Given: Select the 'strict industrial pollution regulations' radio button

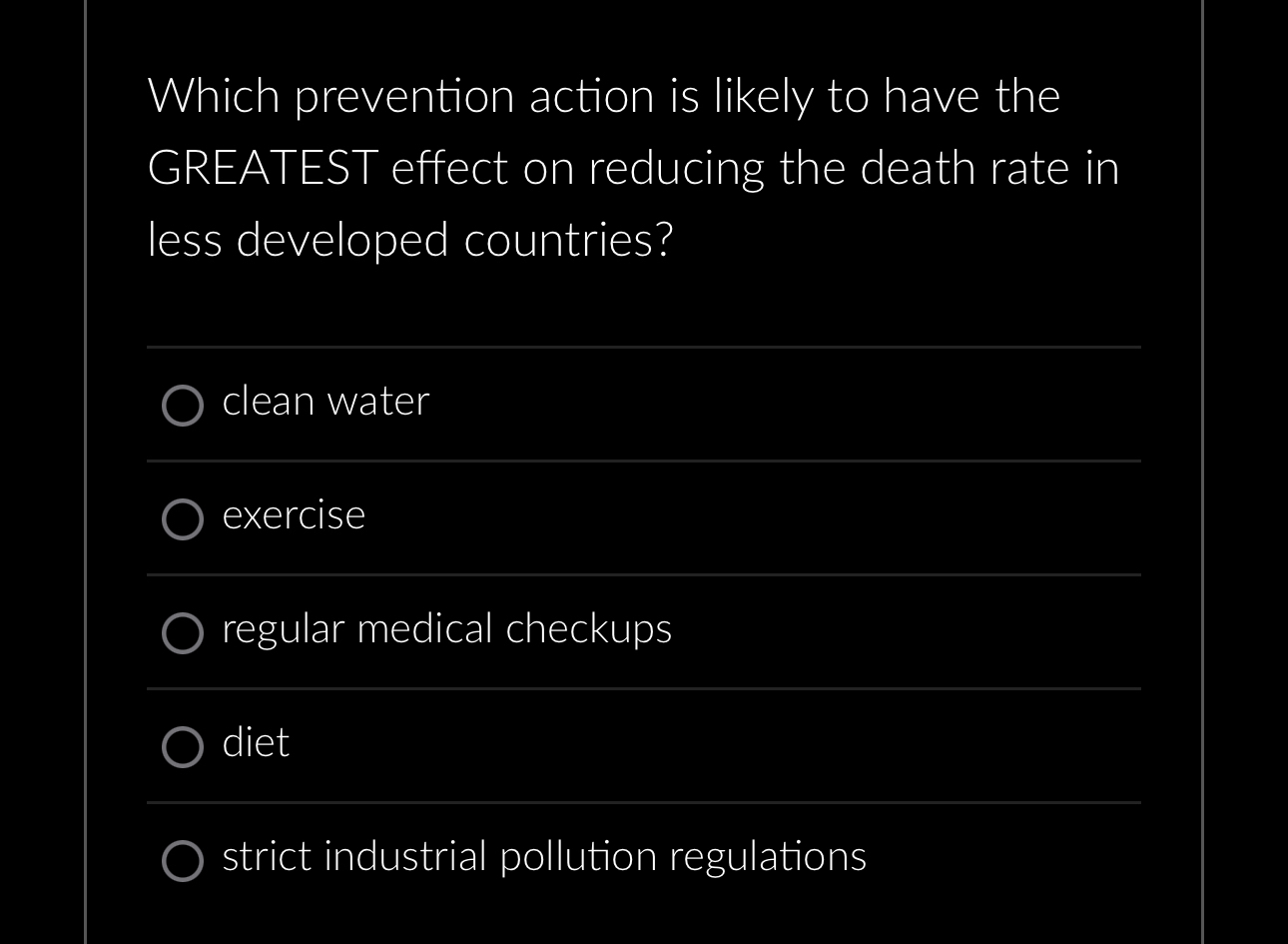Looking at the screenshot, I should pos(183,861).
